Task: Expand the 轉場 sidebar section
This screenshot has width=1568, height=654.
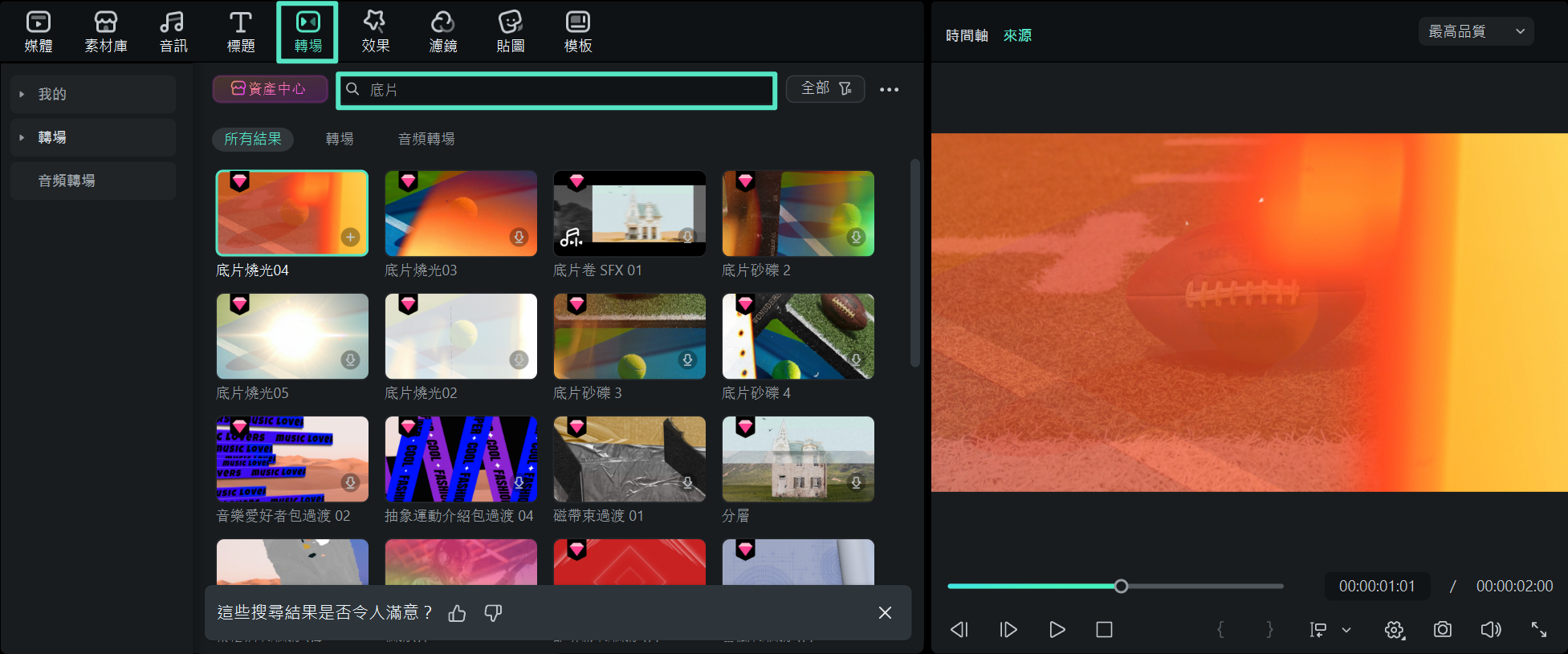Action: (22, 138)
